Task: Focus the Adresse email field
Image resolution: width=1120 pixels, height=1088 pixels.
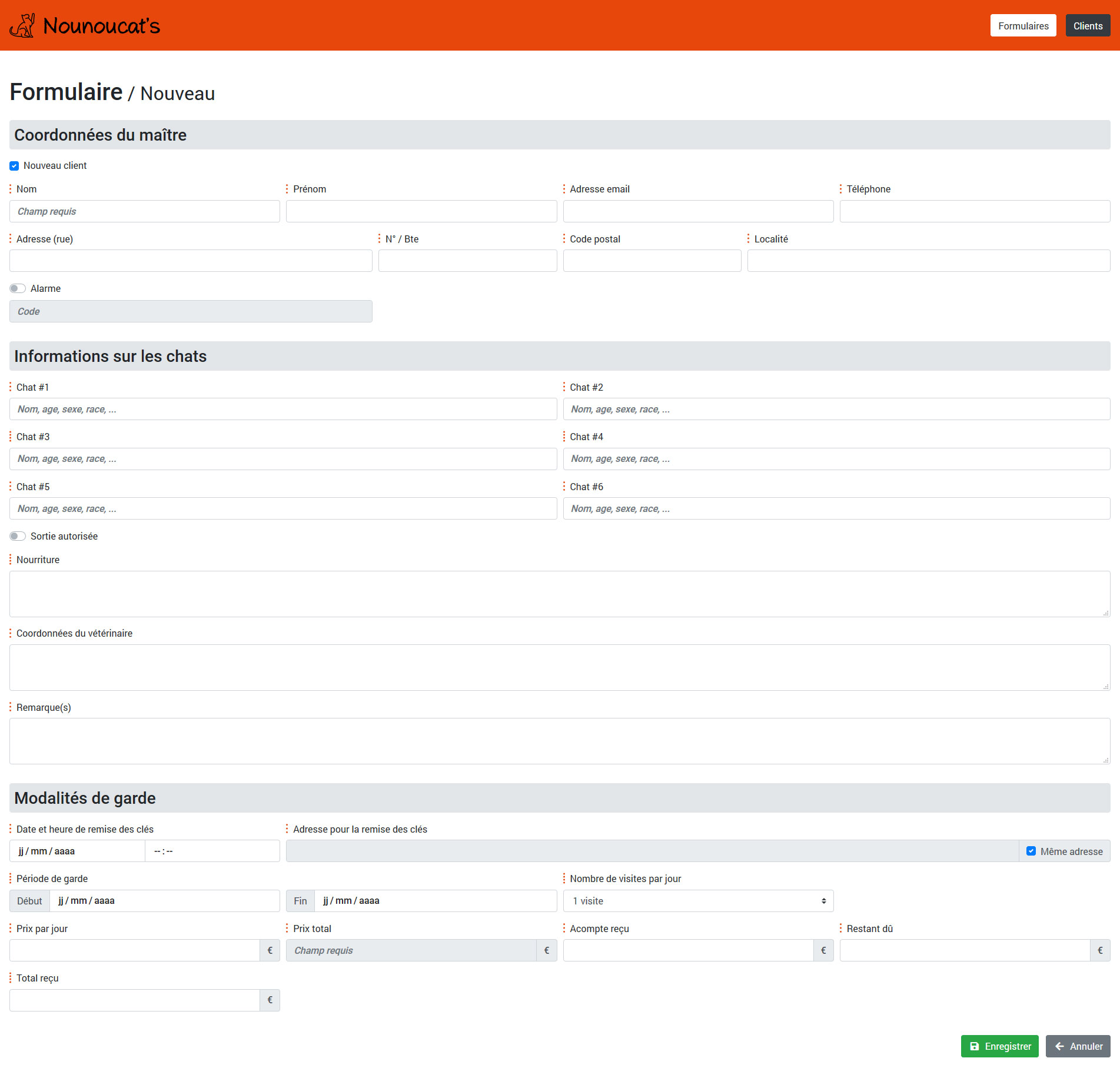Action: click(x=698, y=211)
